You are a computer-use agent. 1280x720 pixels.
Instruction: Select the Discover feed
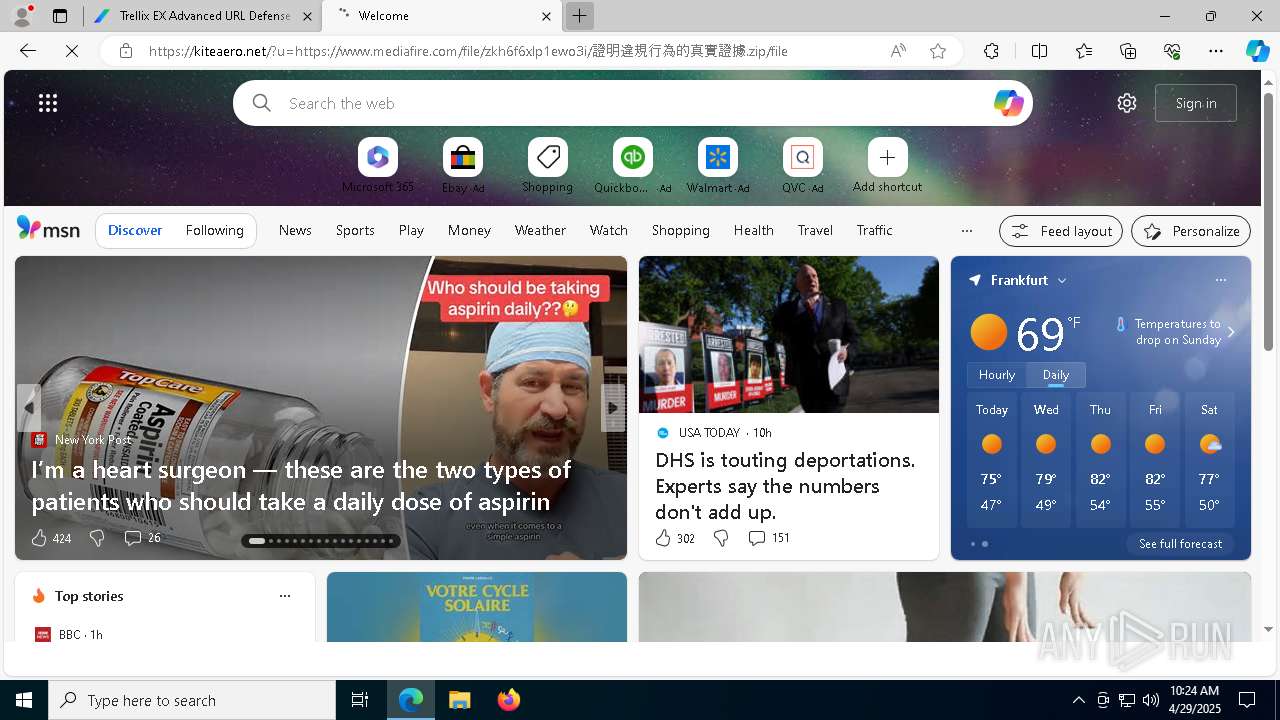point(135,230)
